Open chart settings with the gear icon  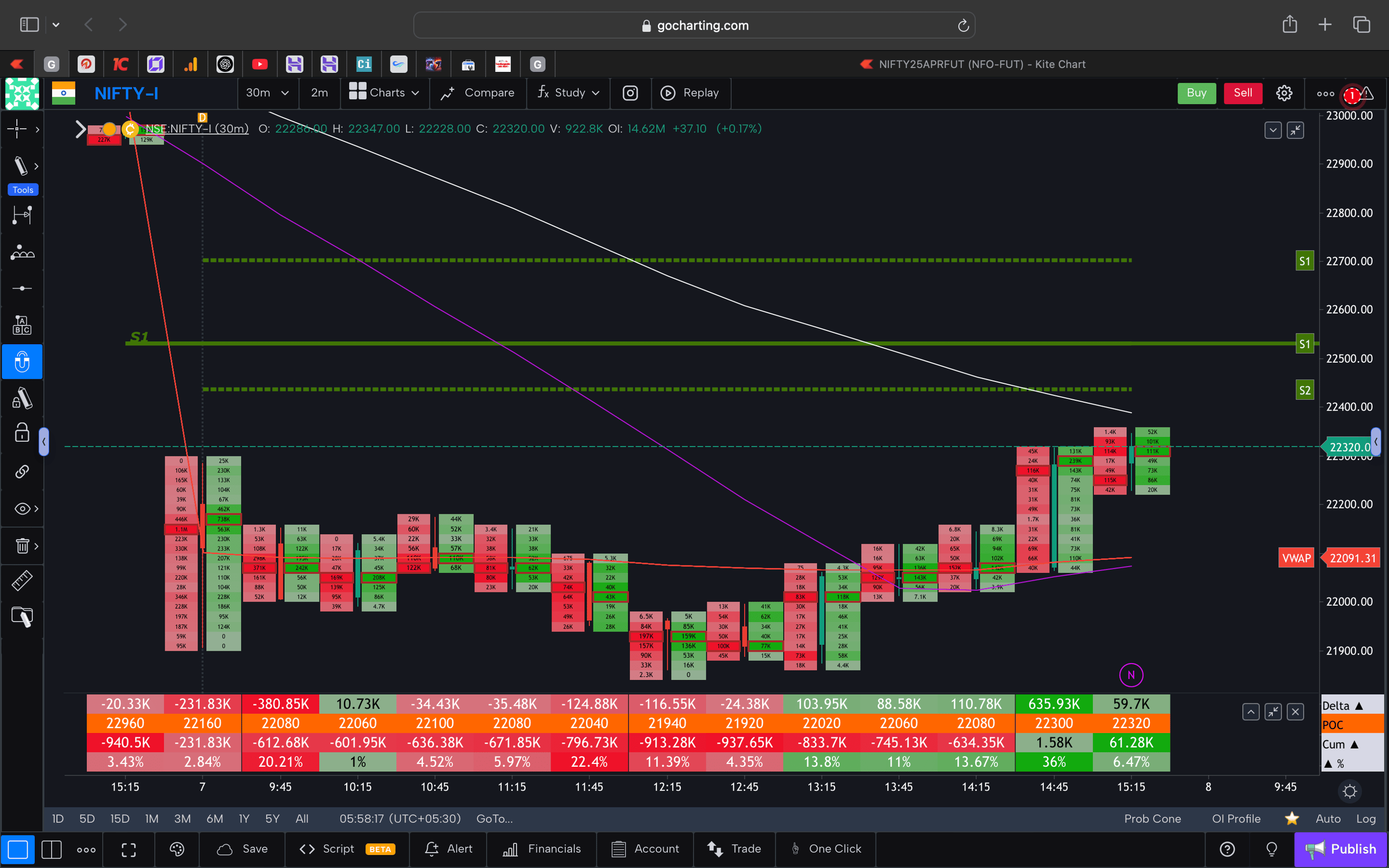pyautogui.click(x=1284, y=92)
